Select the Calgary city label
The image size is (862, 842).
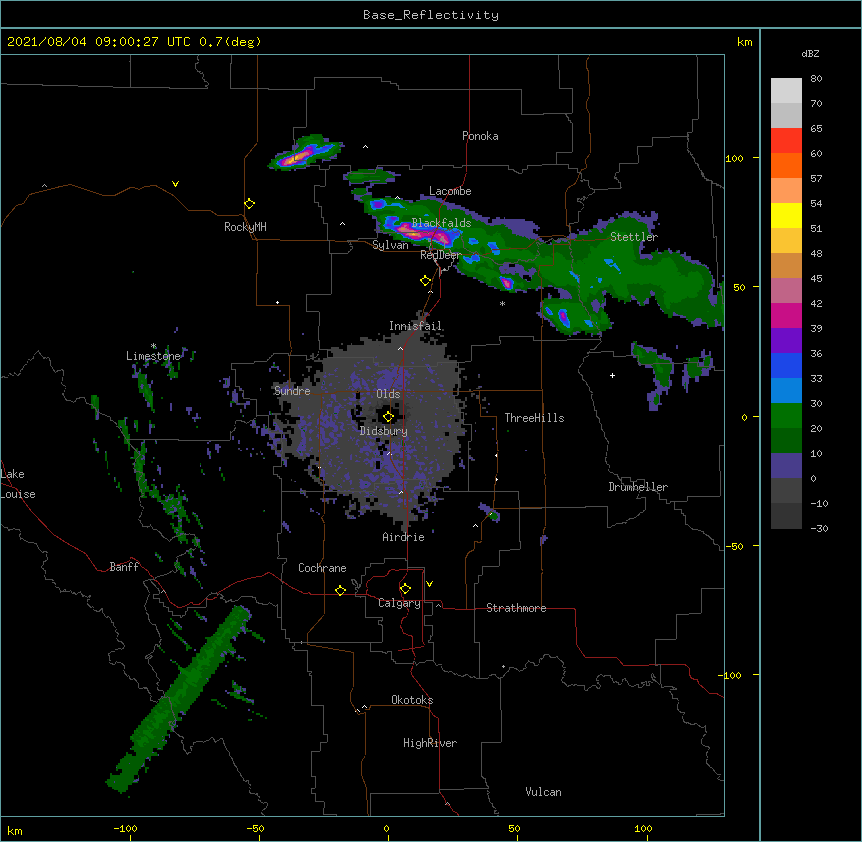[399, 603]
